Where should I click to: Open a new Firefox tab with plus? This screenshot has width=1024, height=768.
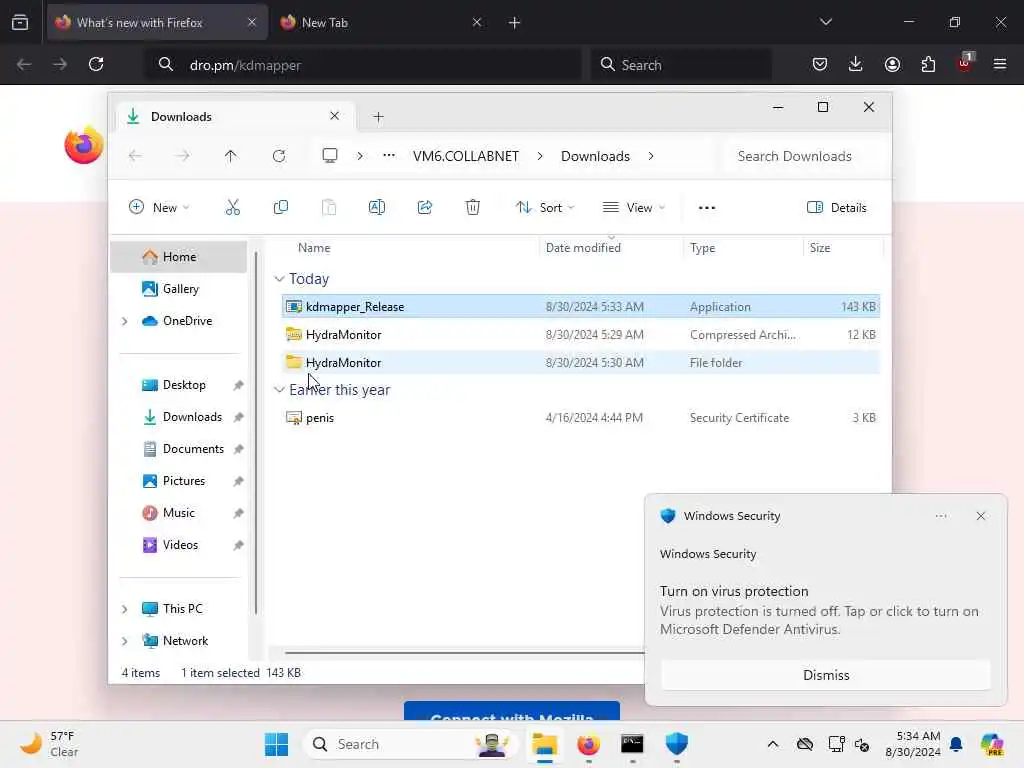(x=515, y=23)
